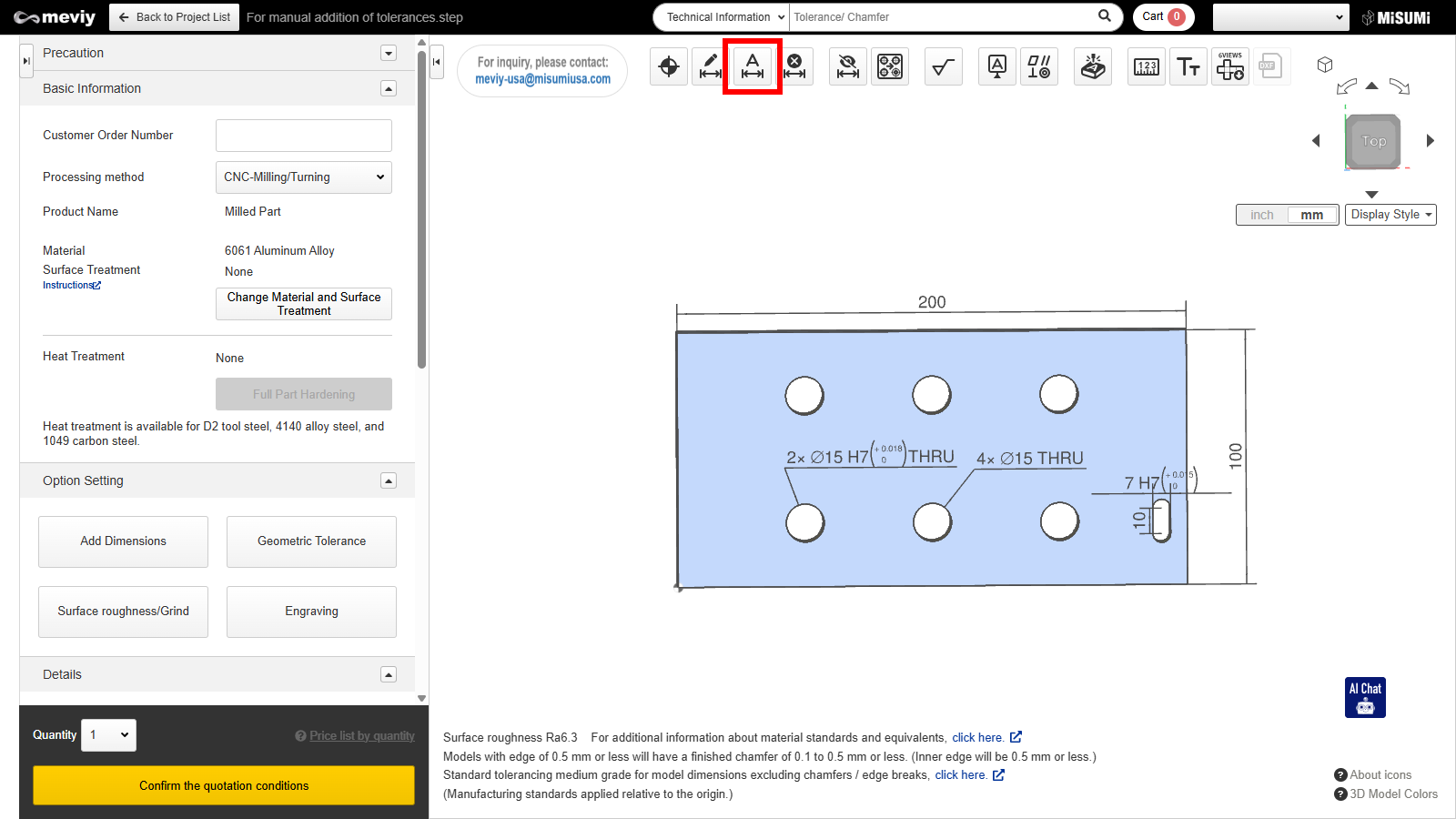Image resolution: width=1456 pixels, height=819 pixels.
Task: Click the origin crosshair tool icon
Action: (x=669, y=66)
